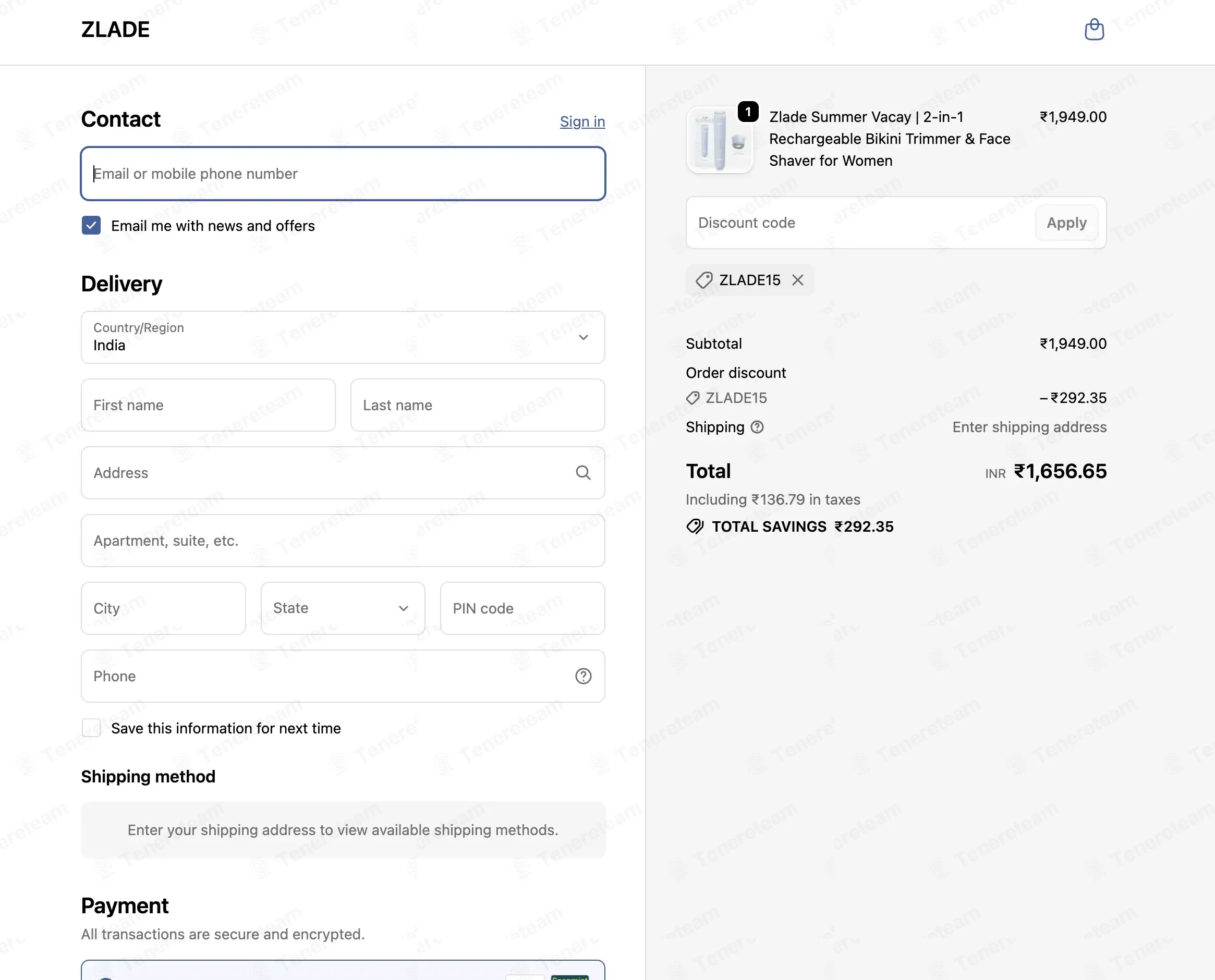Click the Address search magnifier icon
Viewport: 1215px width, 980px height.
tap(582, 472)
